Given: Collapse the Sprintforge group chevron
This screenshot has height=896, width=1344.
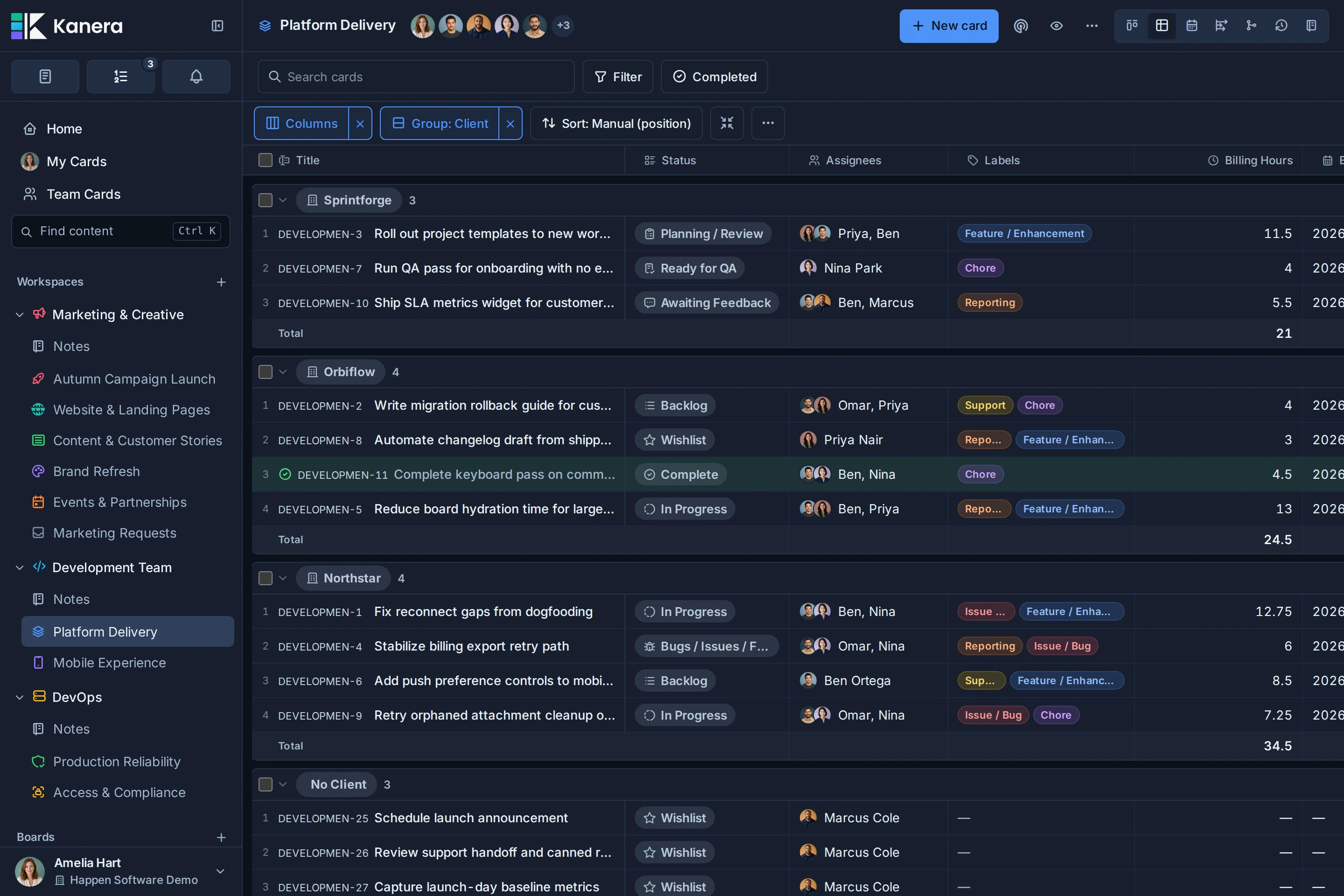Looking at the screenshot, I should pyautogui.click(x=283, y=201).
